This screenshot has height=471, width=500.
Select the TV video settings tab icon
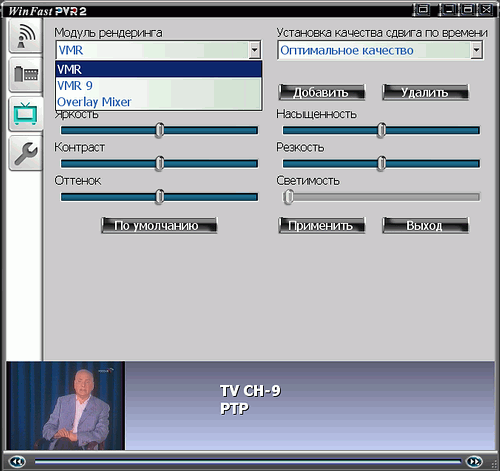tap(26, 114)
